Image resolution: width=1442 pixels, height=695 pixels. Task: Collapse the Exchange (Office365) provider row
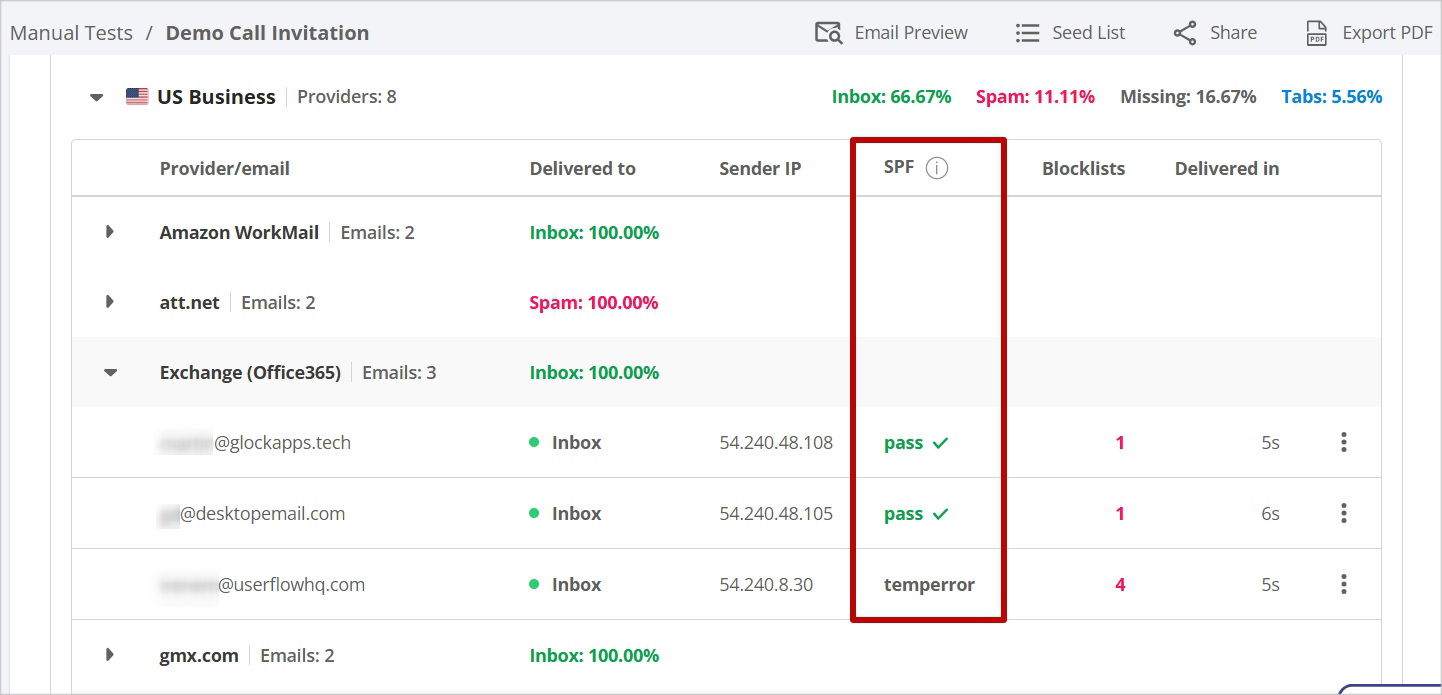tap(110, 372)
